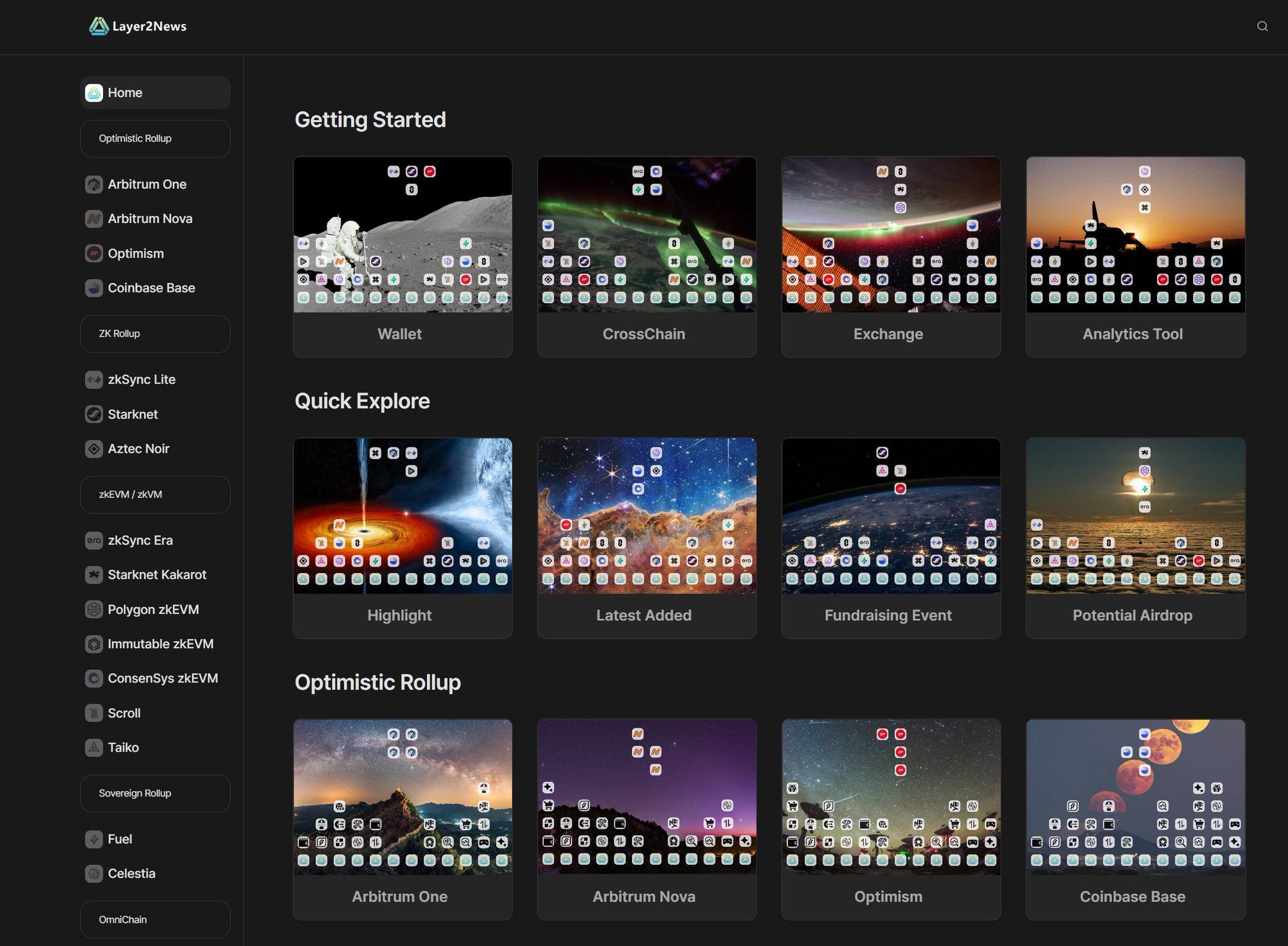Click the Optimistic Rollup section heading

point(377,682)
